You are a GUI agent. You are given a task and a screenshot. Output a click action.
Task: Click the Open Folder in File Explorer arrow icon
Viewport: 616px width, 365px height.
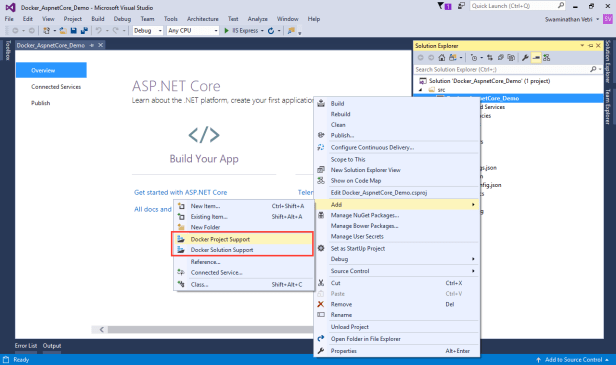321,338
